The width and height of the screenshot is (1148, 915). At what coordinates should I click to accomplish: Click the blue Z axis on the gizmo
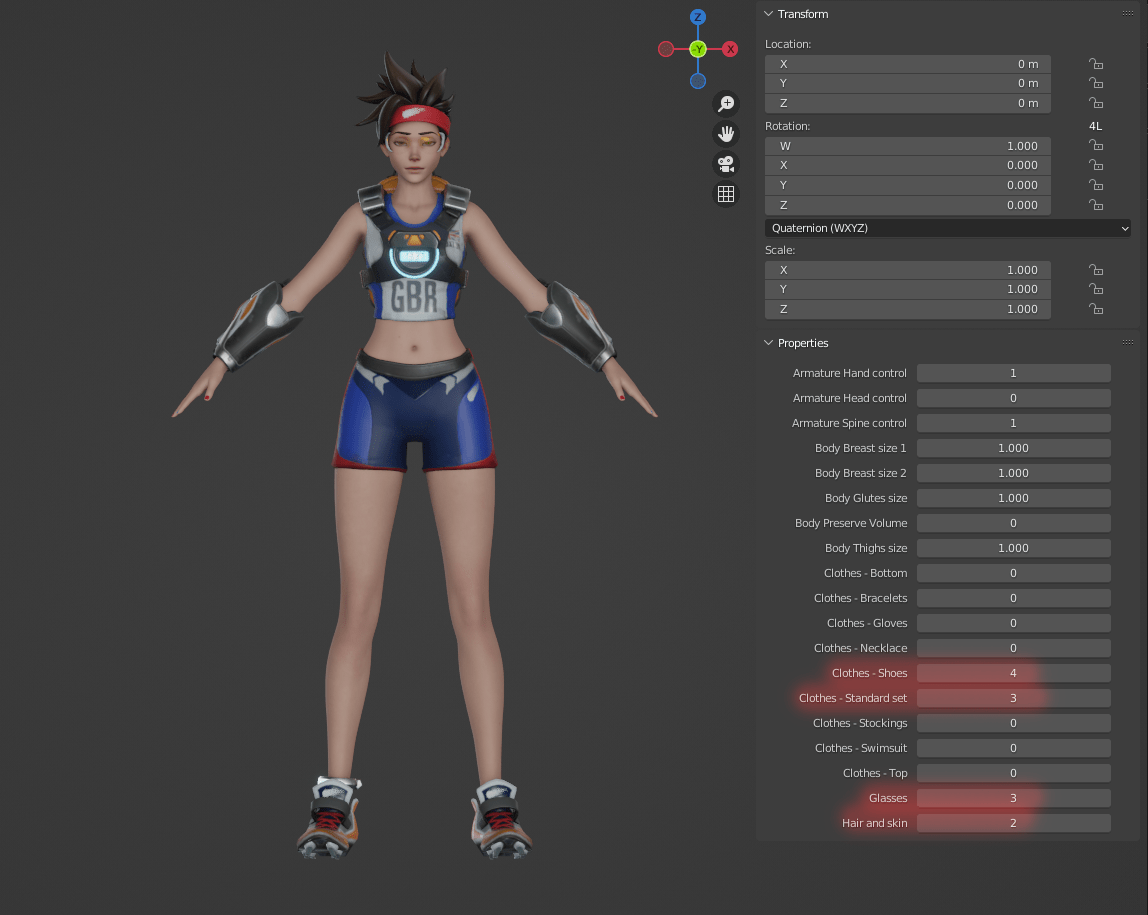pyautogui.click(x=698, y=17)
